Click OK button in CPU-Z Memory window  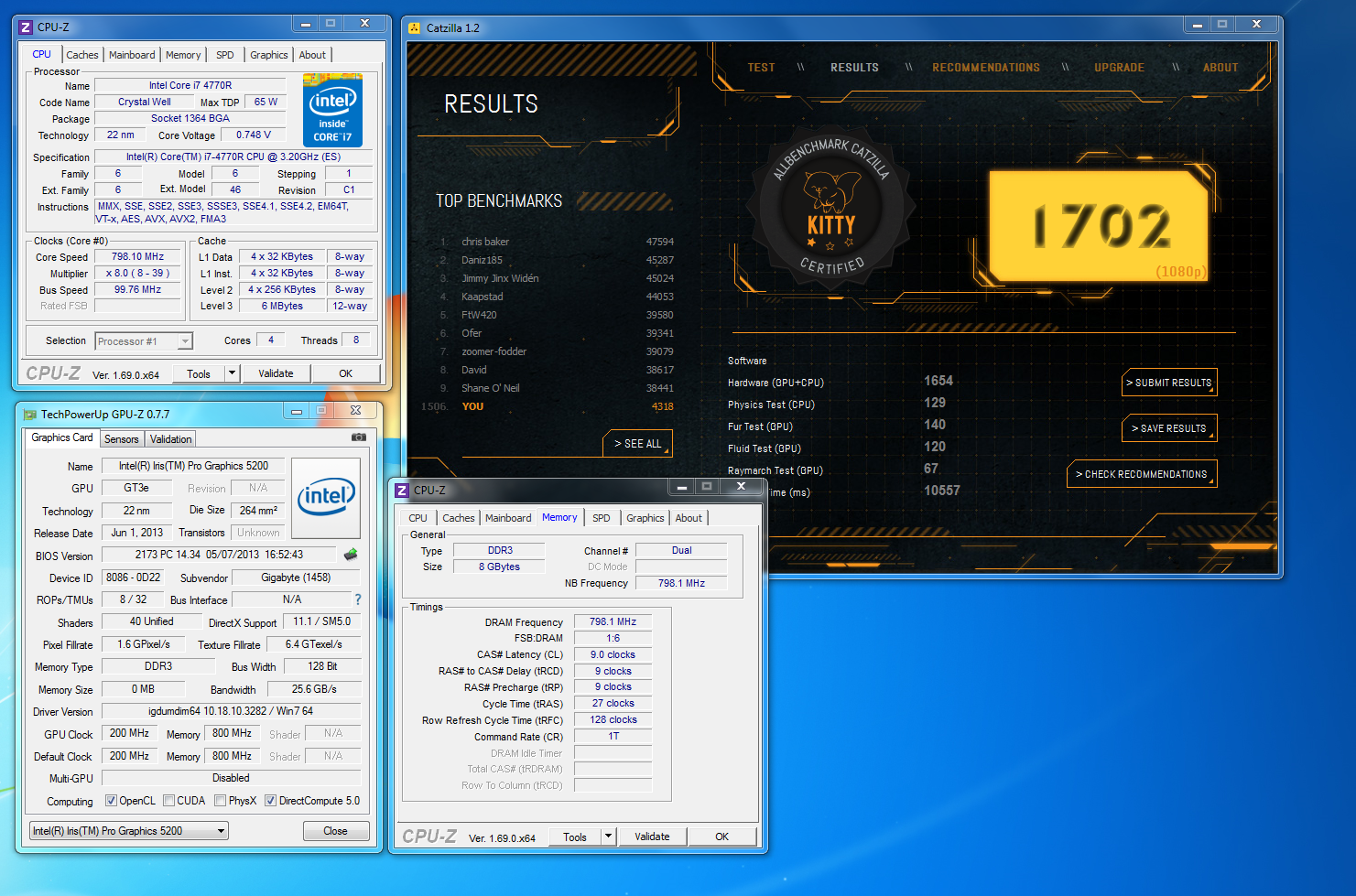[x=721, y=837]
